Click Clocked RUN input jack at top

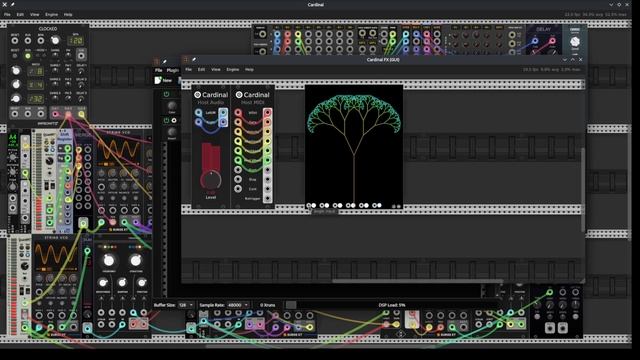28,41
